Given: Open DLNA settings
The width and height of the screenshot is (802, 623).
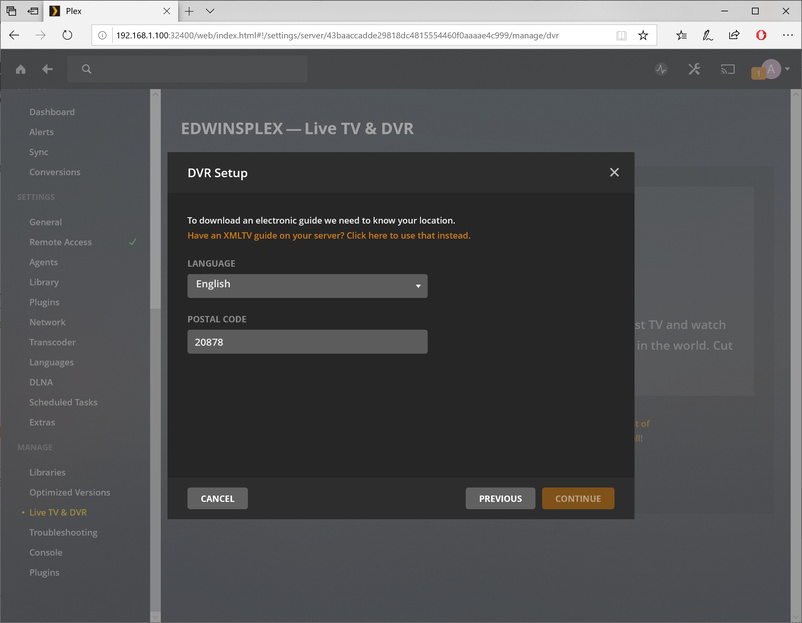Looking at the screenshot, I should (41, 382).
